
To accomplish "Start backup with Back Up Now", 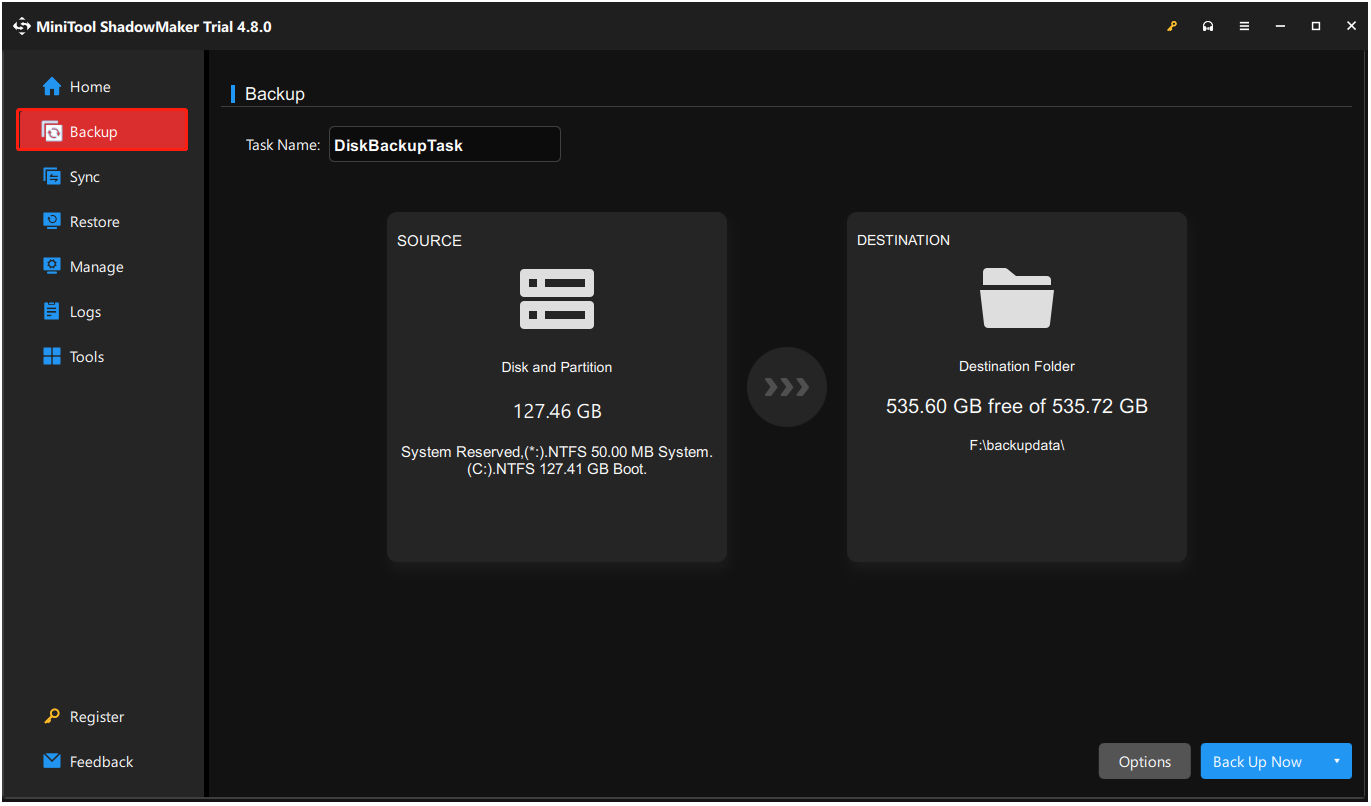I will click(x=1257, y=761).
